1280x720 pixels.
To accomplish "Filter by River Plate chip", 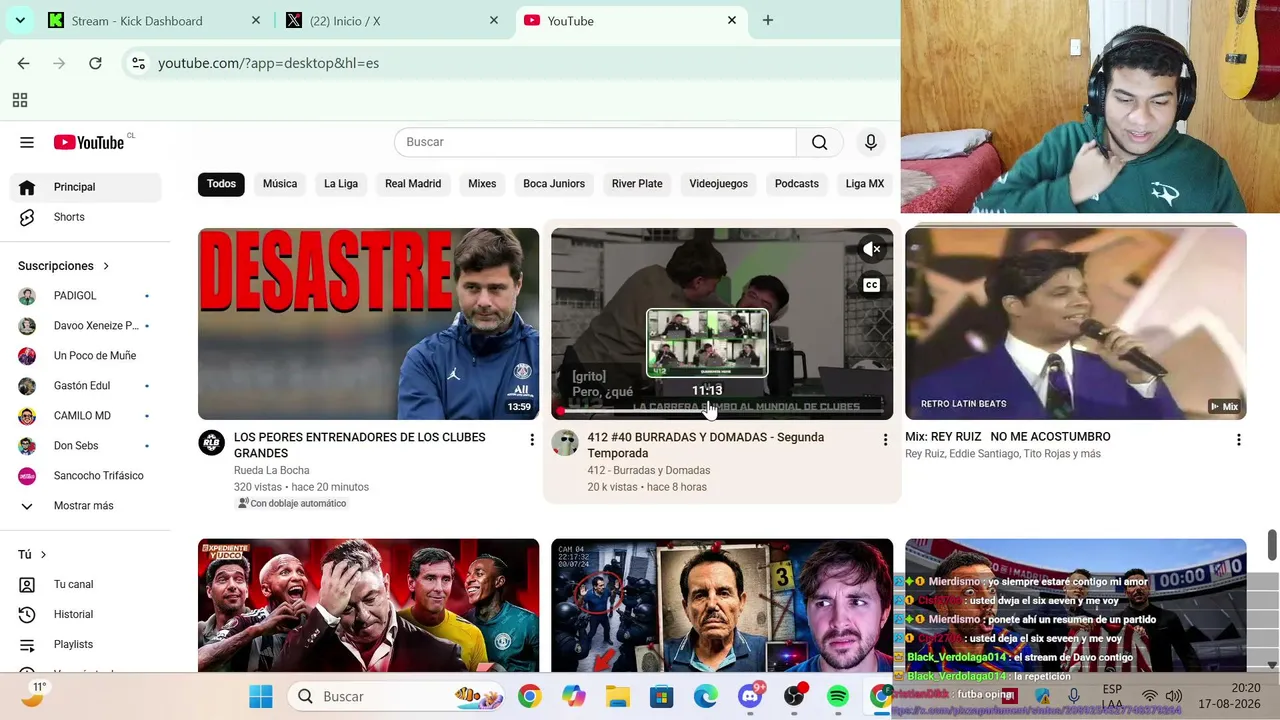I will point(637,184).
